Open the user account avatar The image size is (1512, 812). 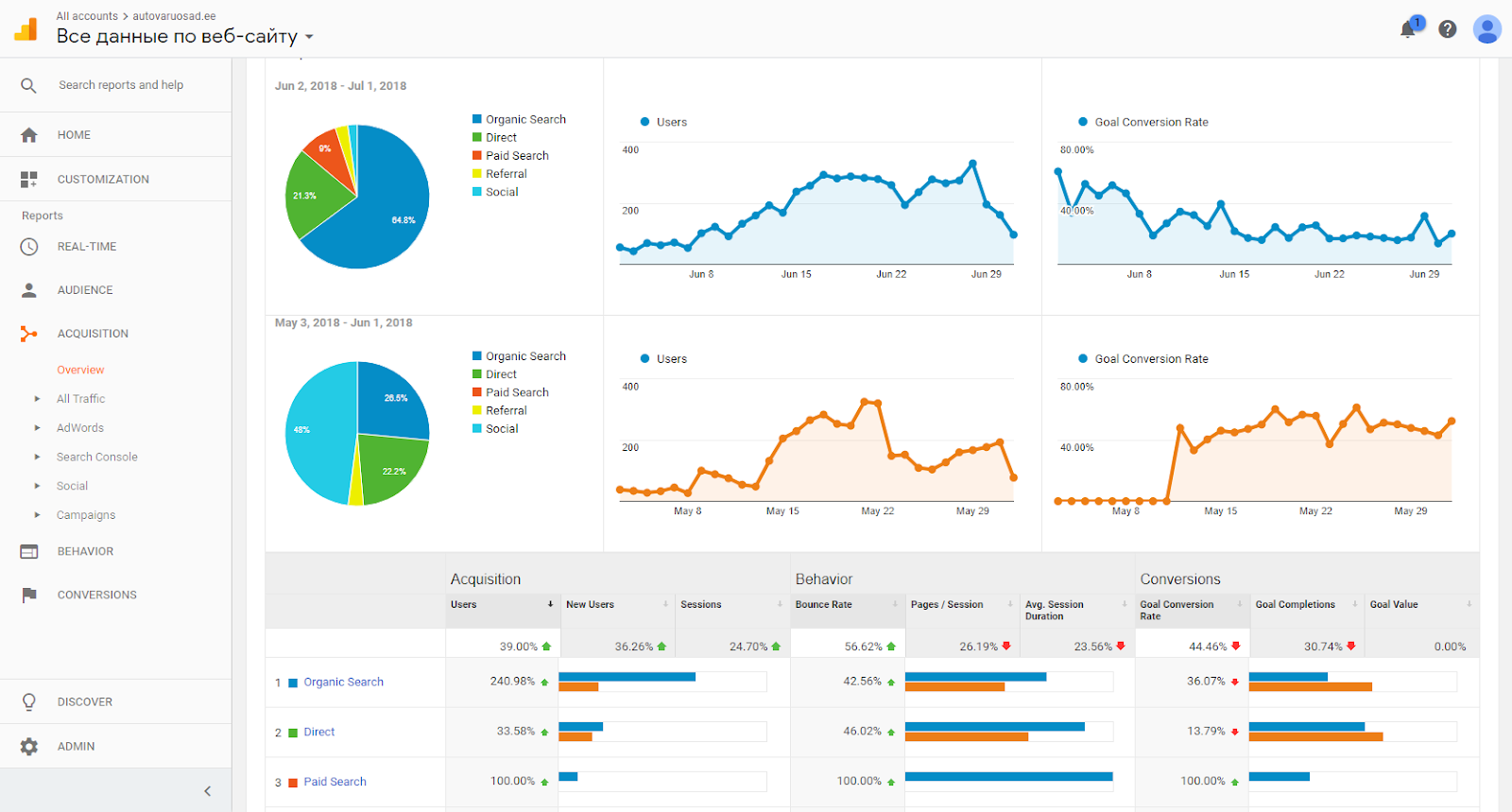coord(1486,29)
